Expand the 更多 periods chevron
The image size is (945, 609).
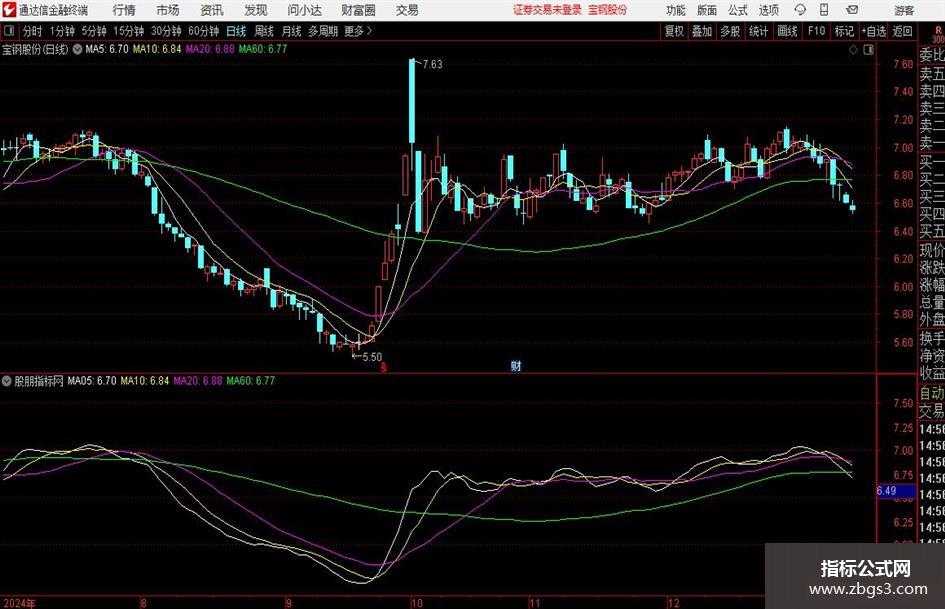pos(369,30)
